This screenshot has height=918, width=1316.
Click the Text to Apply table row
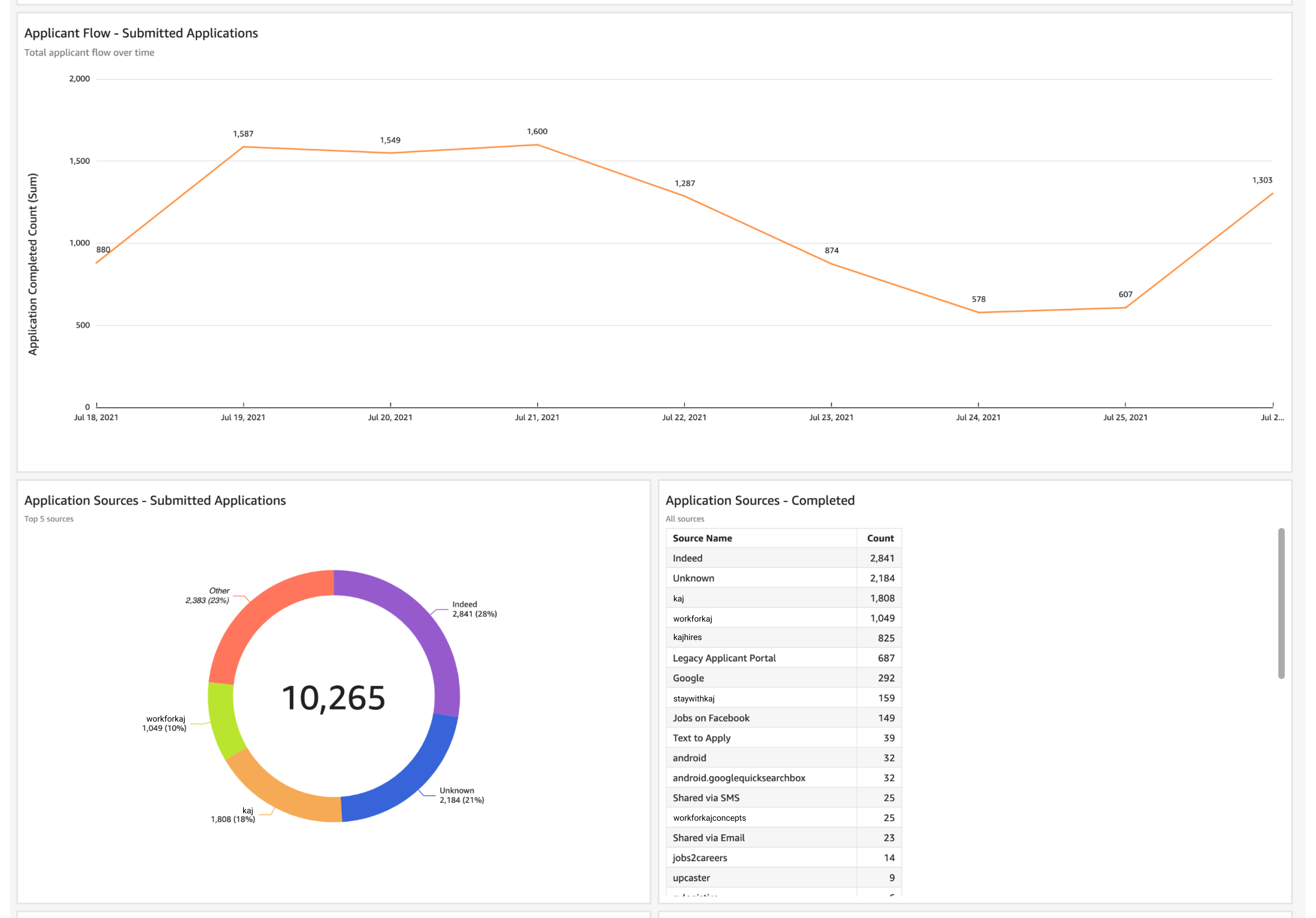coord(701,738)
